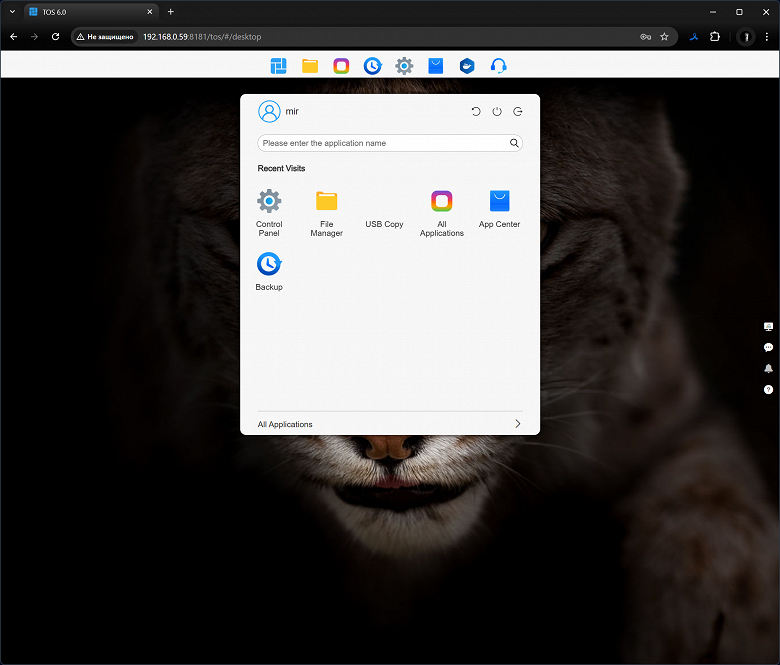Open Backup from Recent Visits
Viewport: 780px width, 665px height.
coord(269,271)
